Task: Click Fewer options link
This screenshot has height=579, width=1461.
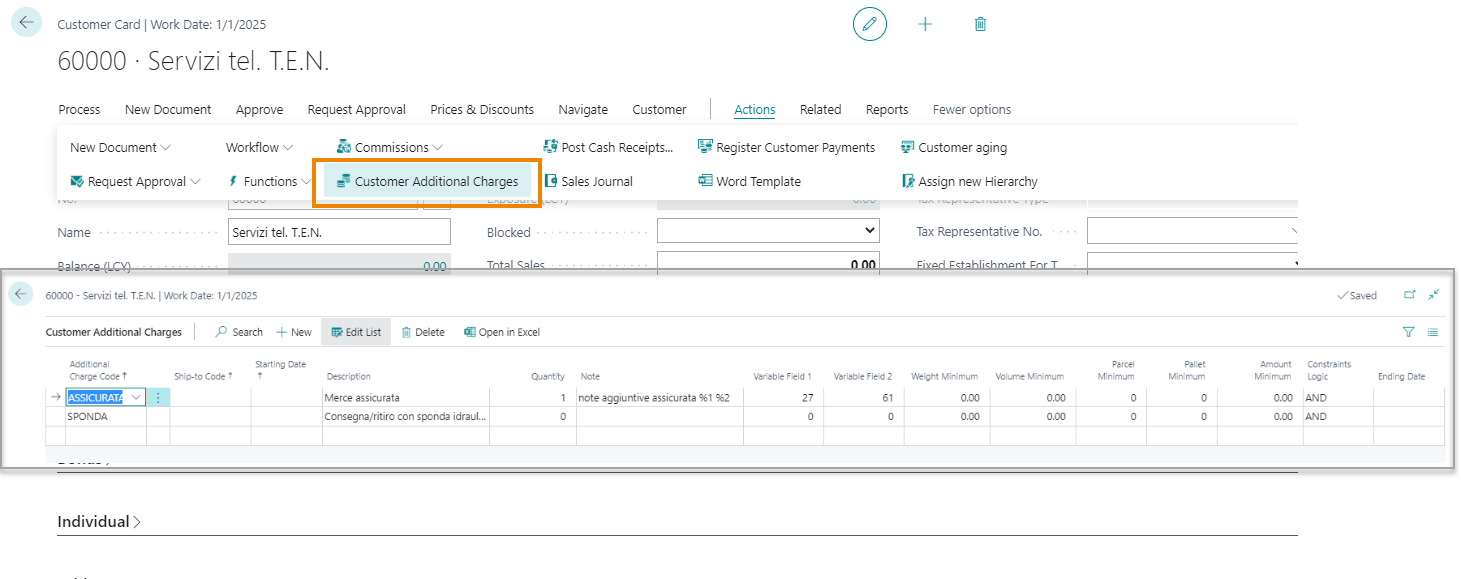Action: [971, 110]
